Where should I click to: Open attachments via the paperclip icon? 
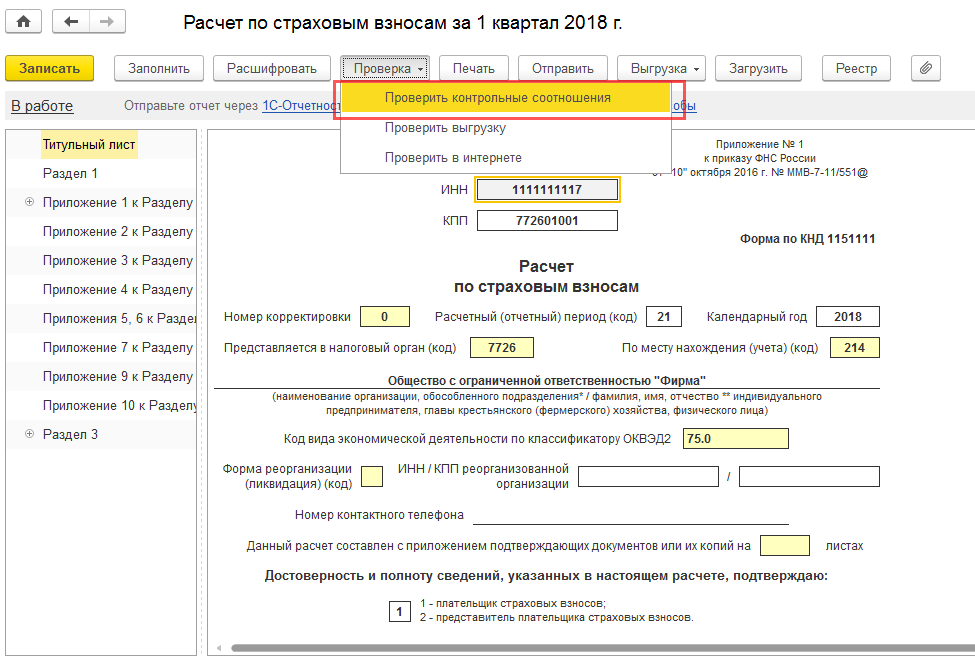click(x=925, y=68)
